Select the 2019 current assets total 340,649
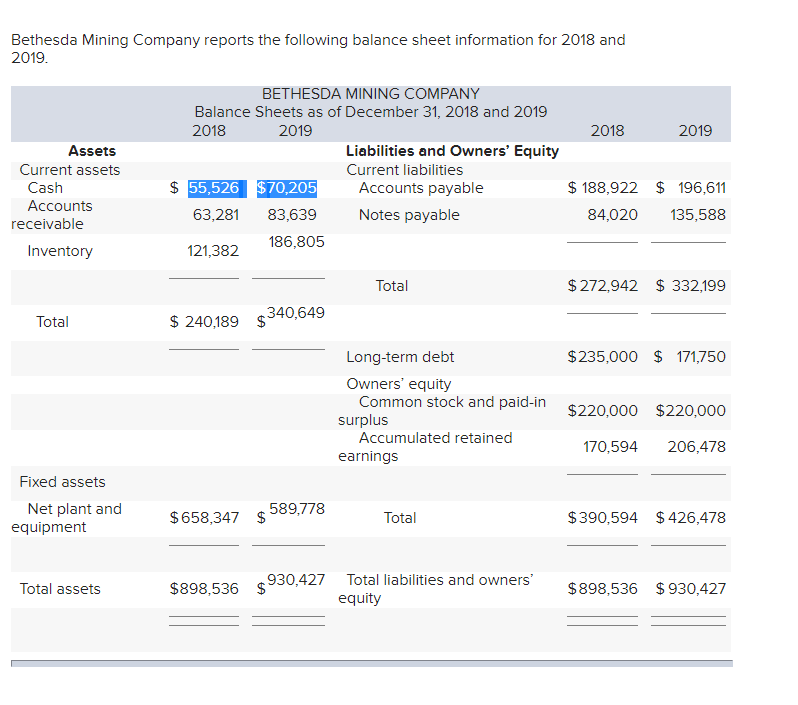This screenshot has height=705, width=798. pyautogui.click(x=295, y=313)
